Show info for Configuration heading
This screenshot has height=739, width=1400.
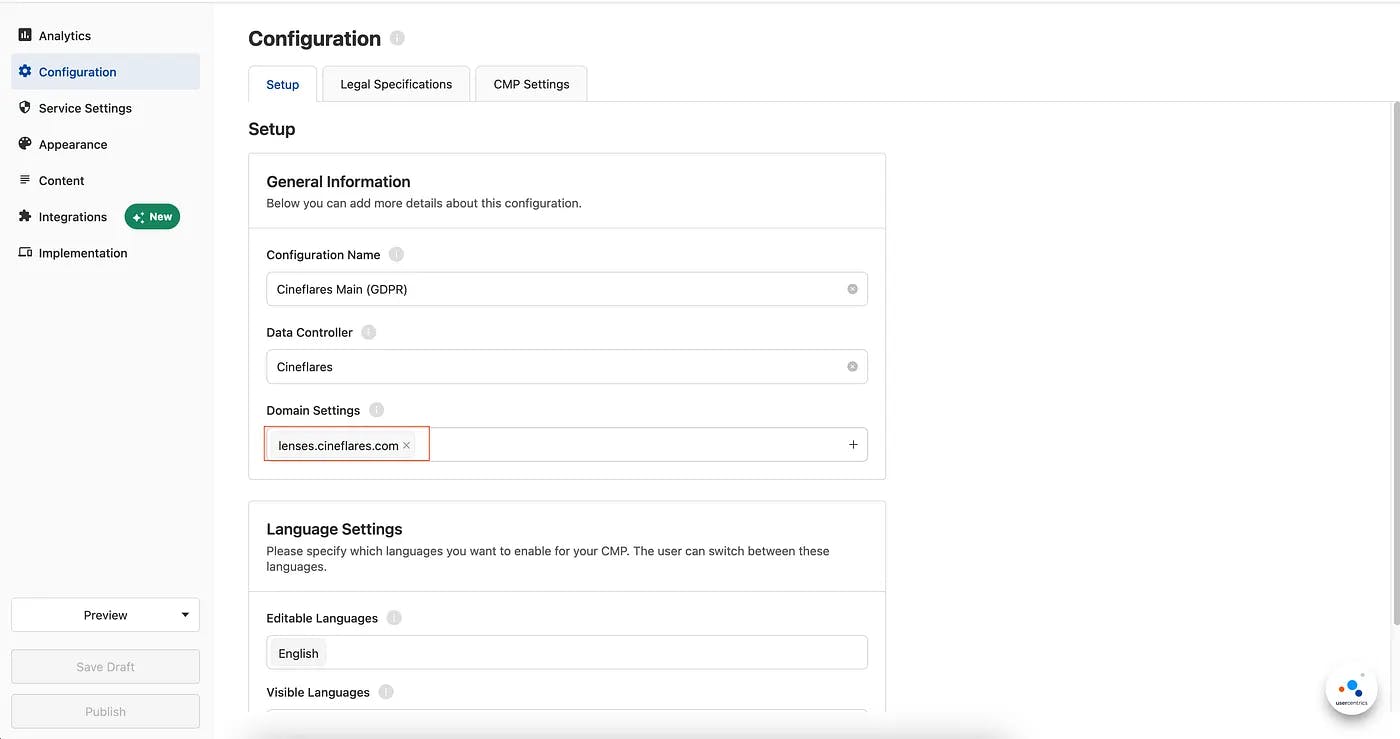click(x=397, y=38)
